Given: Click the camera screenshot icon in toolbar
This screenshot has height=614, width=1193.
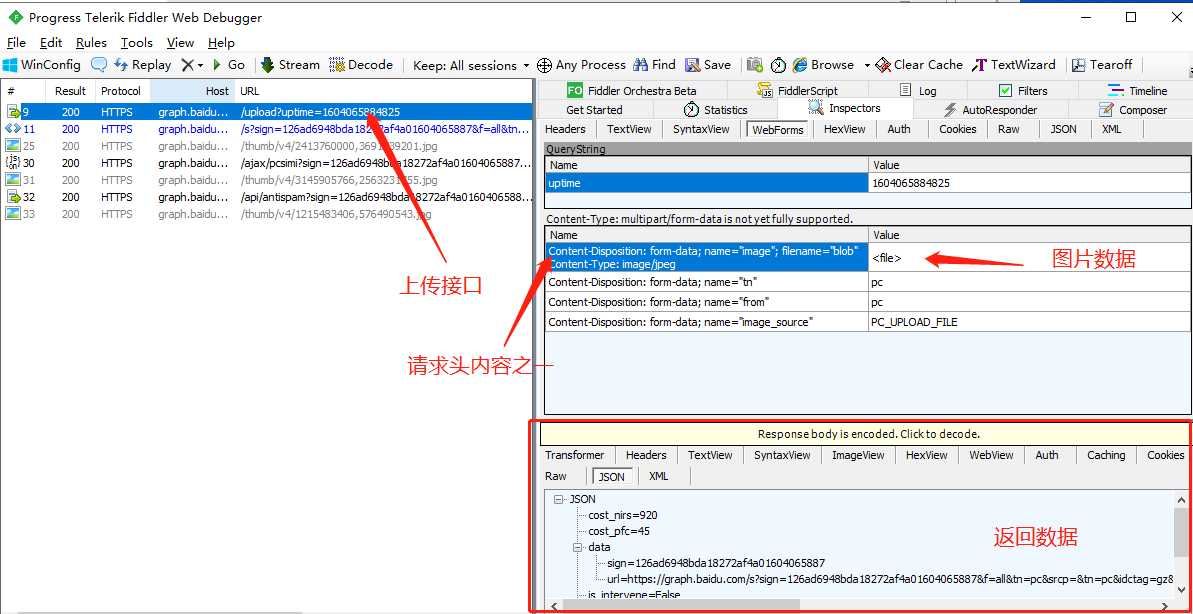Looking at the screenshot, I should 755,65.
